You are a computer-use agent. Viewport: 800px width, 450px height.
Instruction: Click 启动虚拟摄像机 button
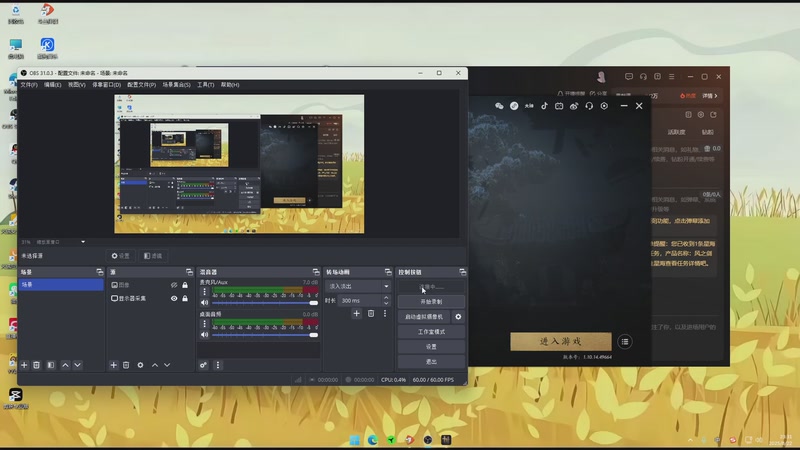(x=424, y=317)
